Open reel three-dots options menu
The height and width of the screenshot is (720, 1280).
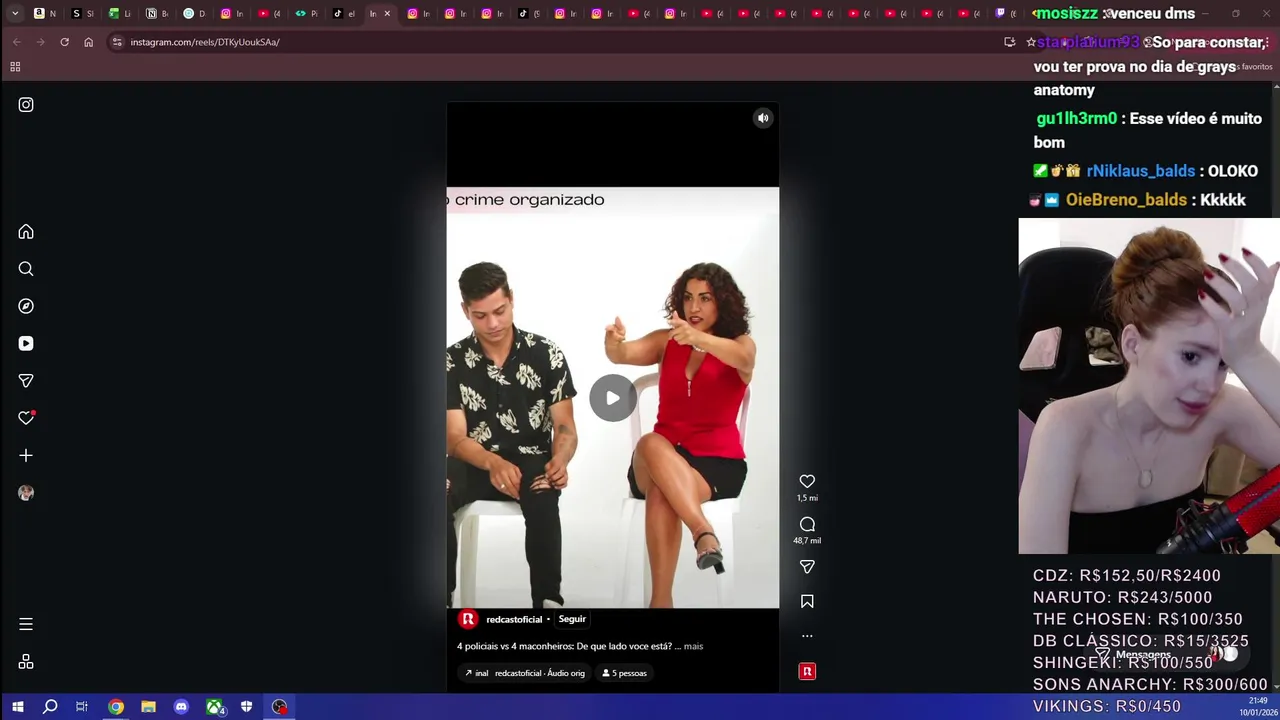807,636
